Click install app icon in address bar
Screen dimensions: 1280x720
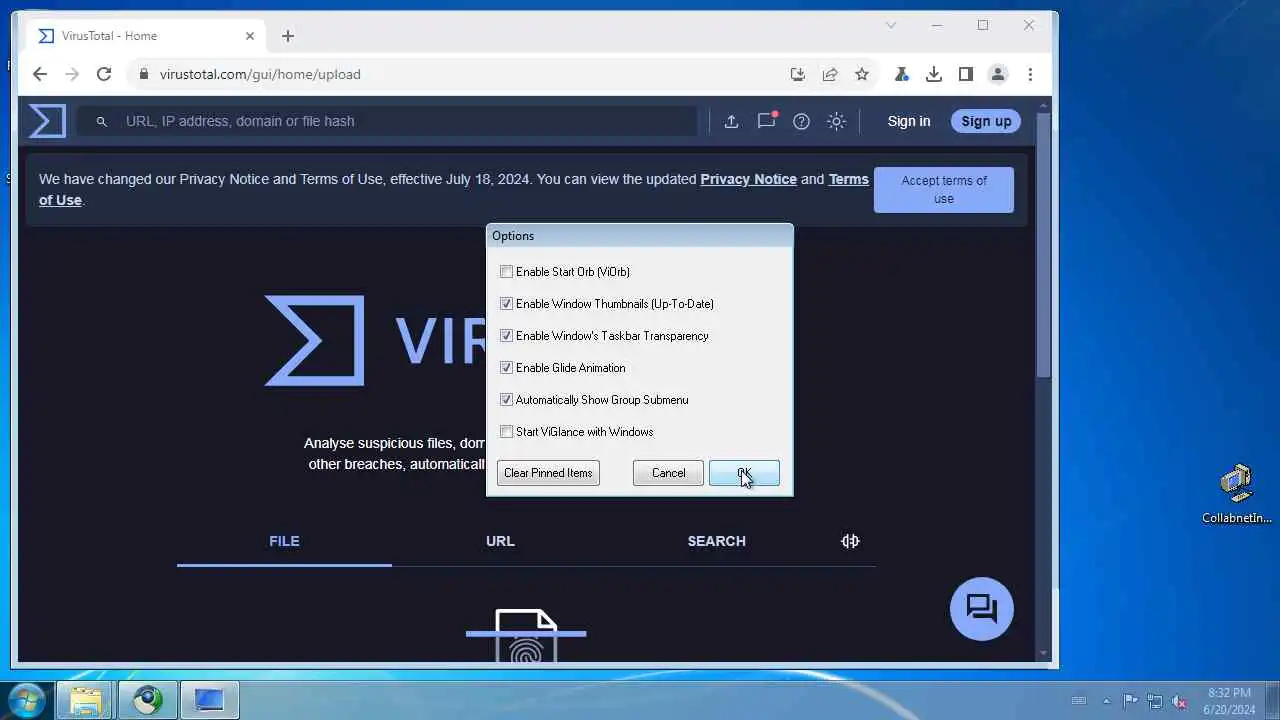point(797,74)
